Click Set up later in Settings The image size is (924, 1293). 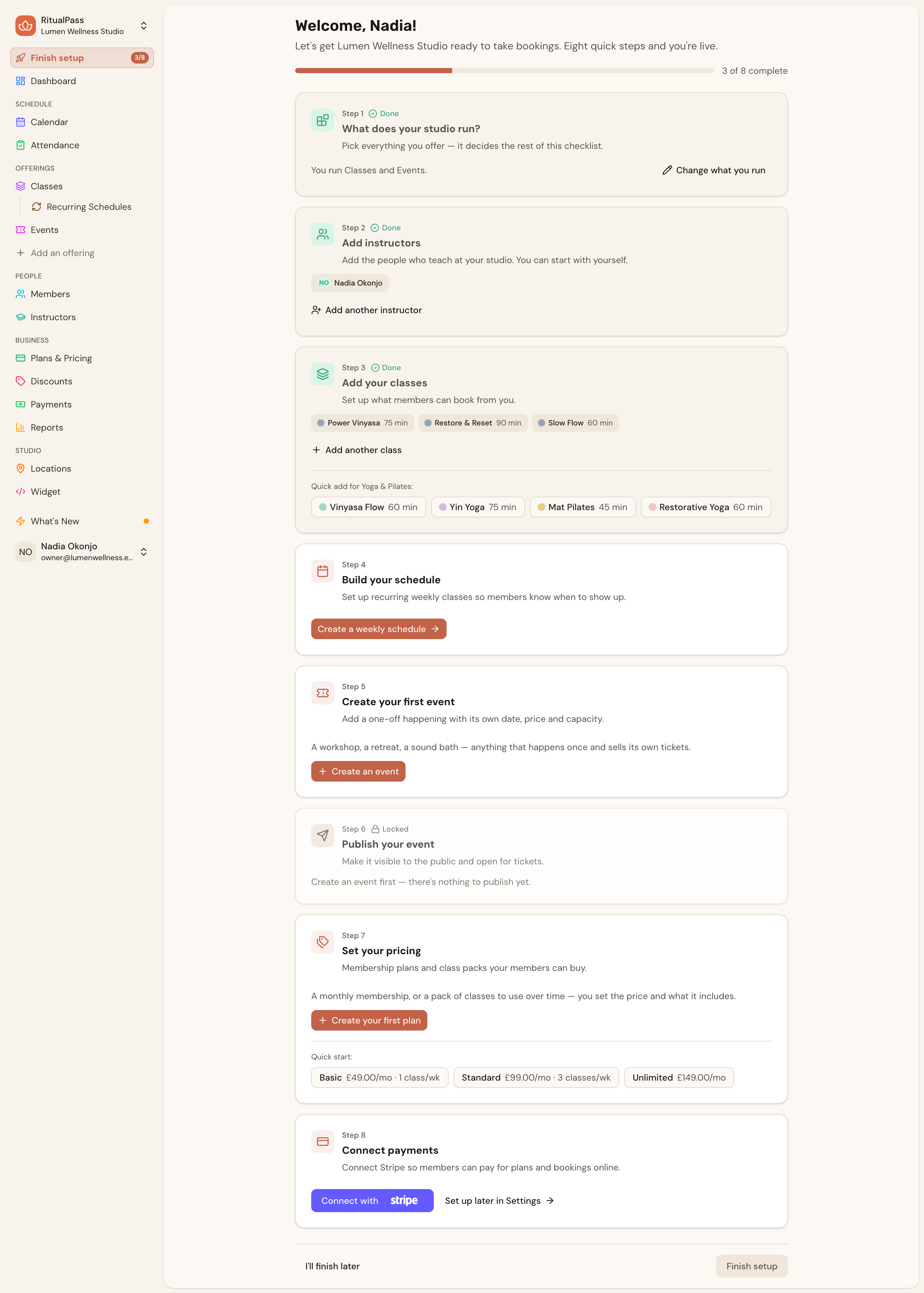pos(499,1200)
